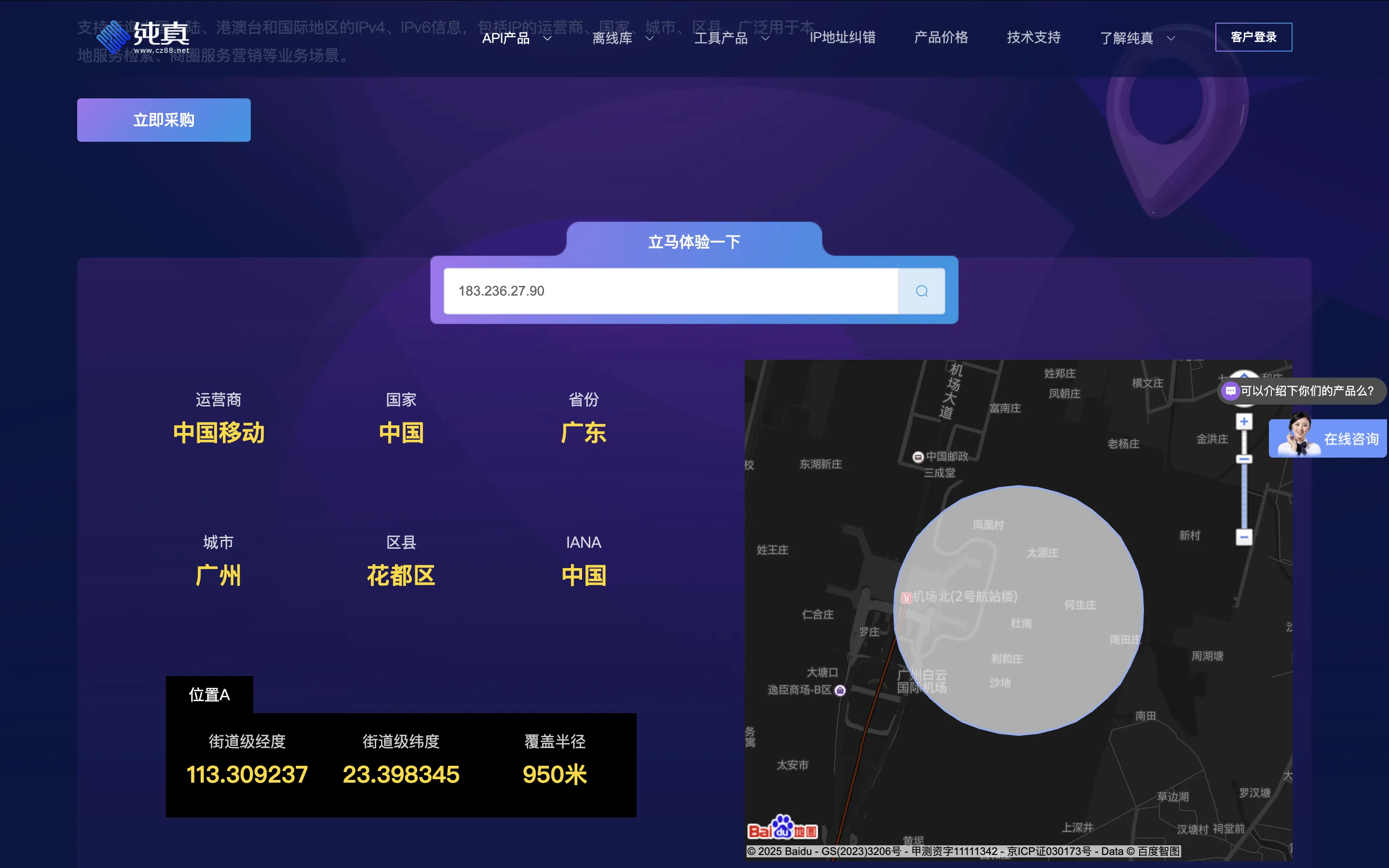Open the 了解纯真 menu
1389x868 pixels.
point(1127,38)
